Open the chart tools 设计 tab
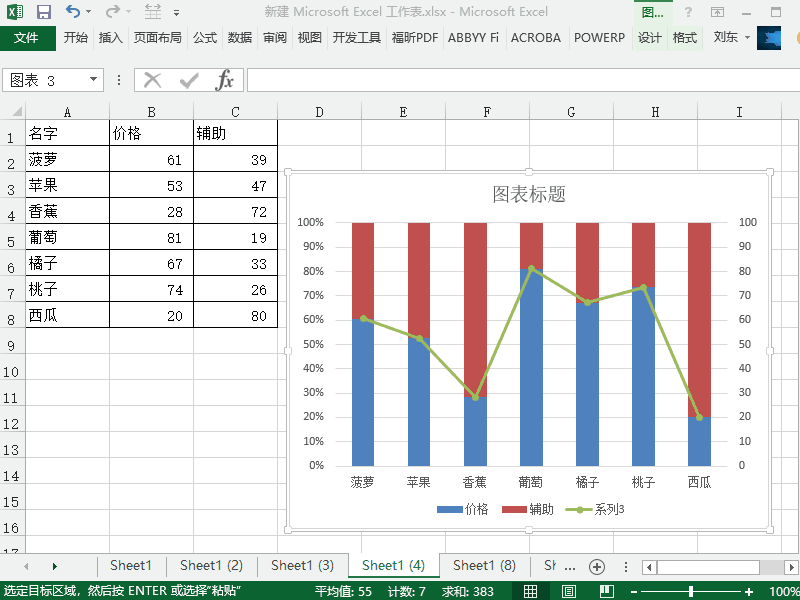 [649, 37]
